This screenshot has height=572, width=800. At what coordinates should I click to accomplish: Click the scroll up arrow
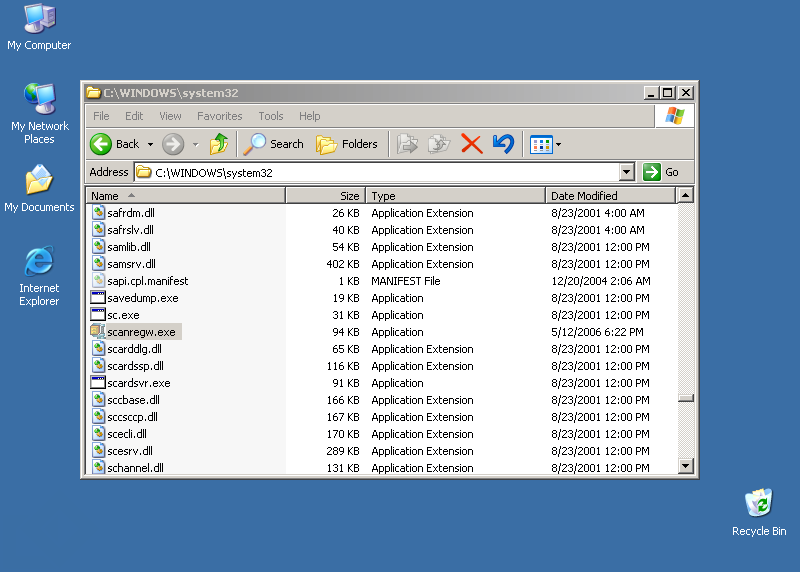pyautogui.click(x=686, y=195)
